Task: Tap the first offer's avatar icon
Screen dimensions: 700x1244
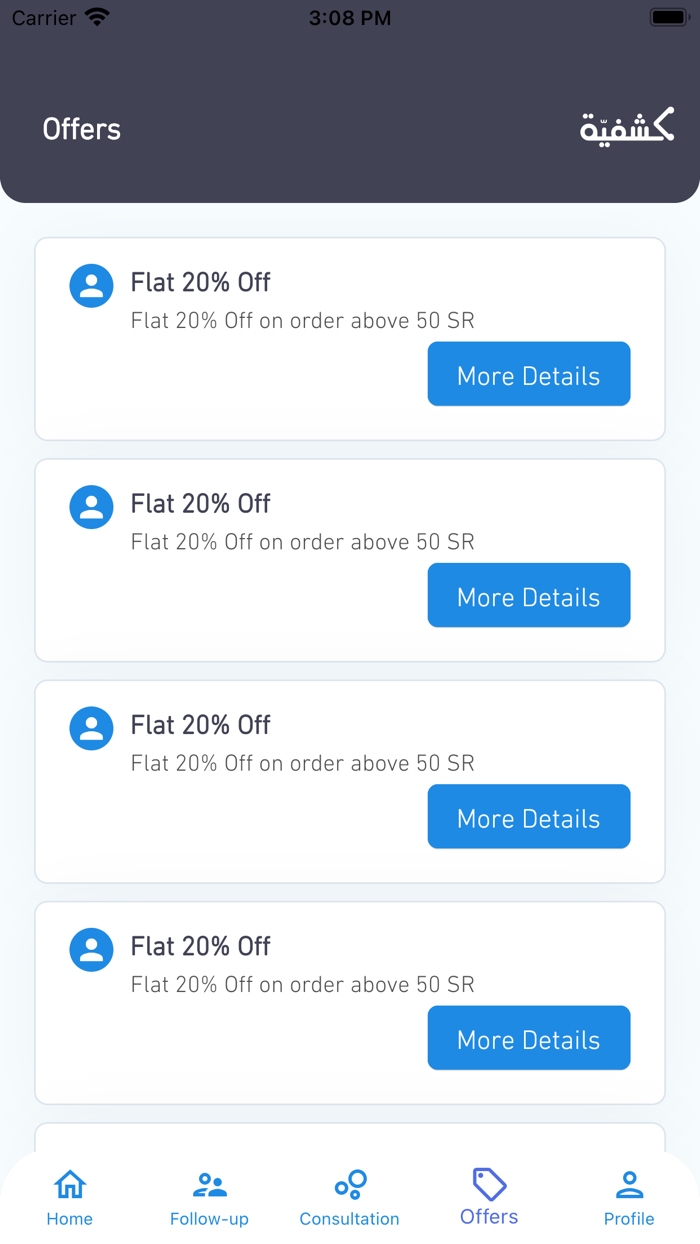Action: click(x=91, y=286)
